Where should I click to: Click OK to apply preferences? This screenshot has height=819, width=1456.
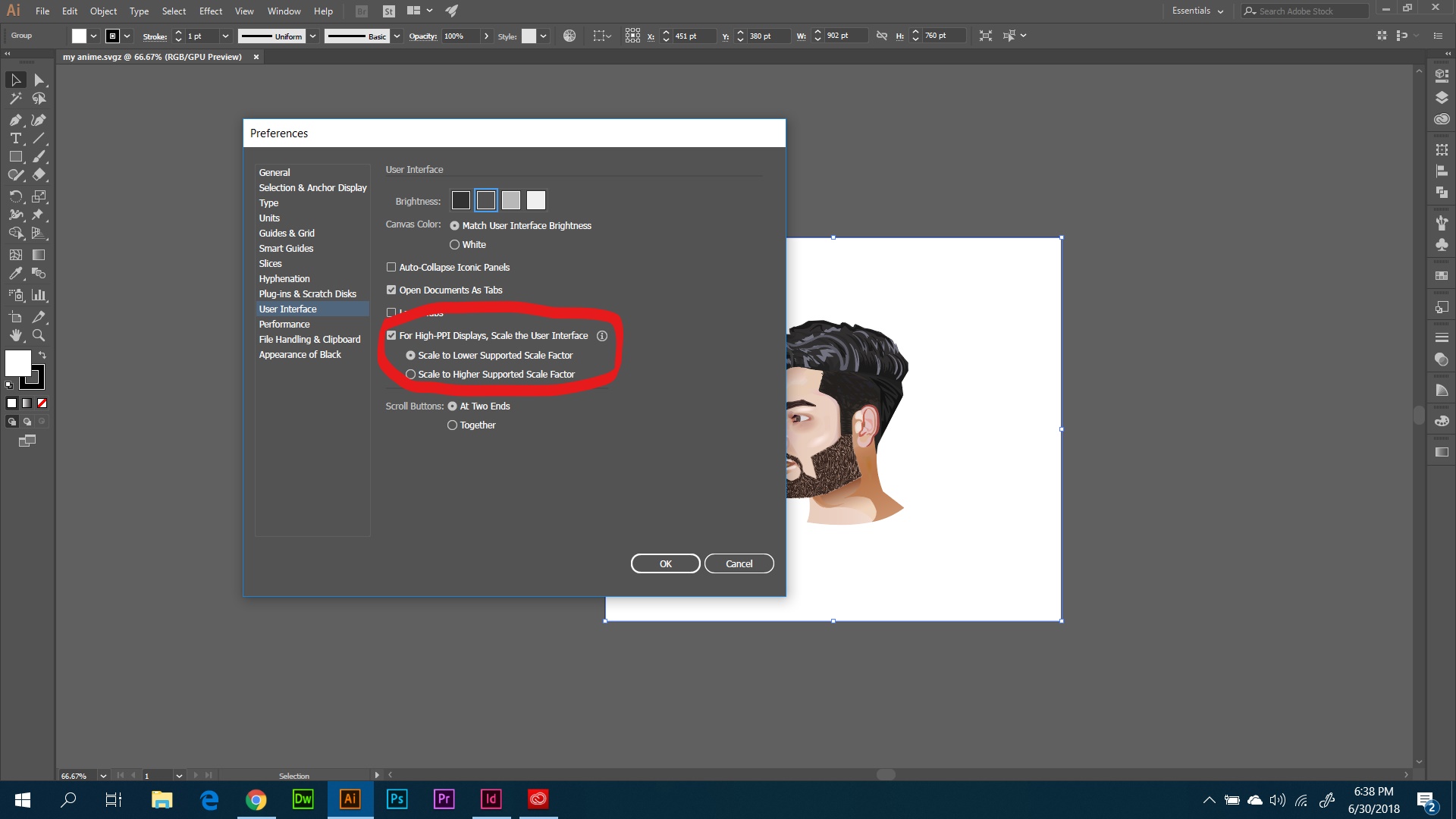pos(665,563)
